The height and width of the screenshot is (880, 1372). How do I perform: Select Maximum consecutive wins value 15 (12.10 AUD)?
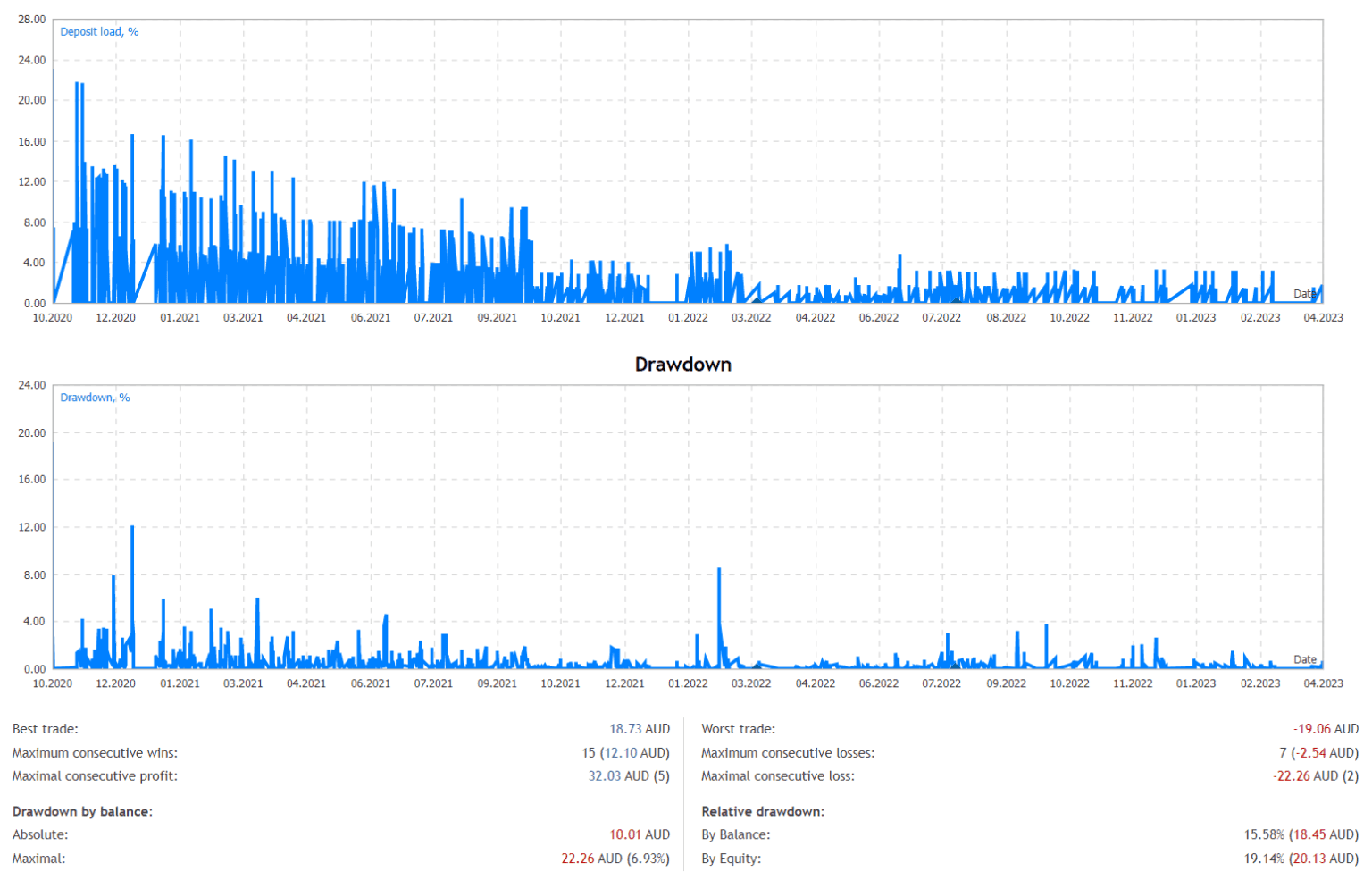pyautogui.click(x=625, y=753)
